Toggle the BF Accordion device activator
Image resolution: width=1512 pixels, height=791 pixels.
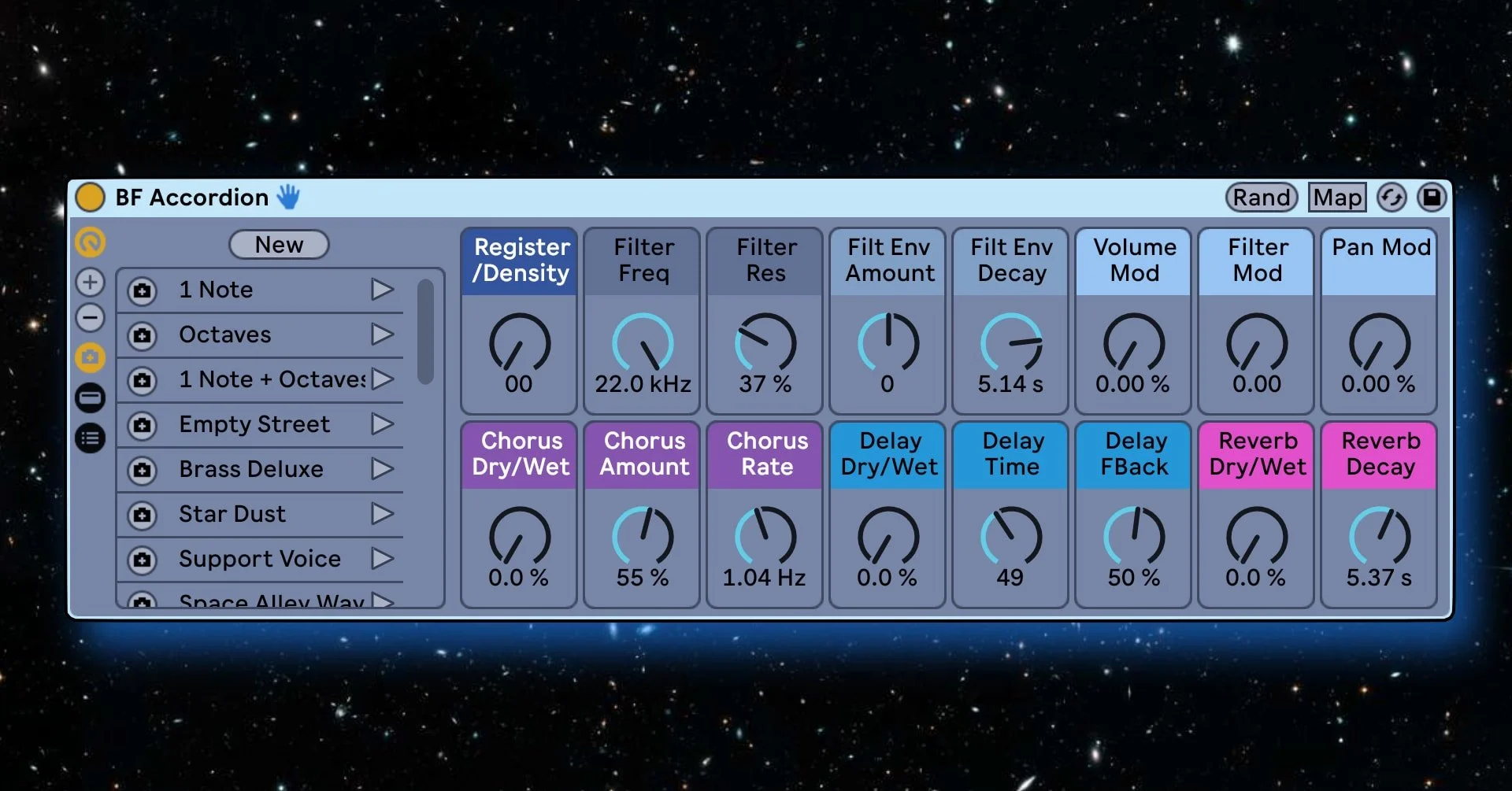pos(89,198)
